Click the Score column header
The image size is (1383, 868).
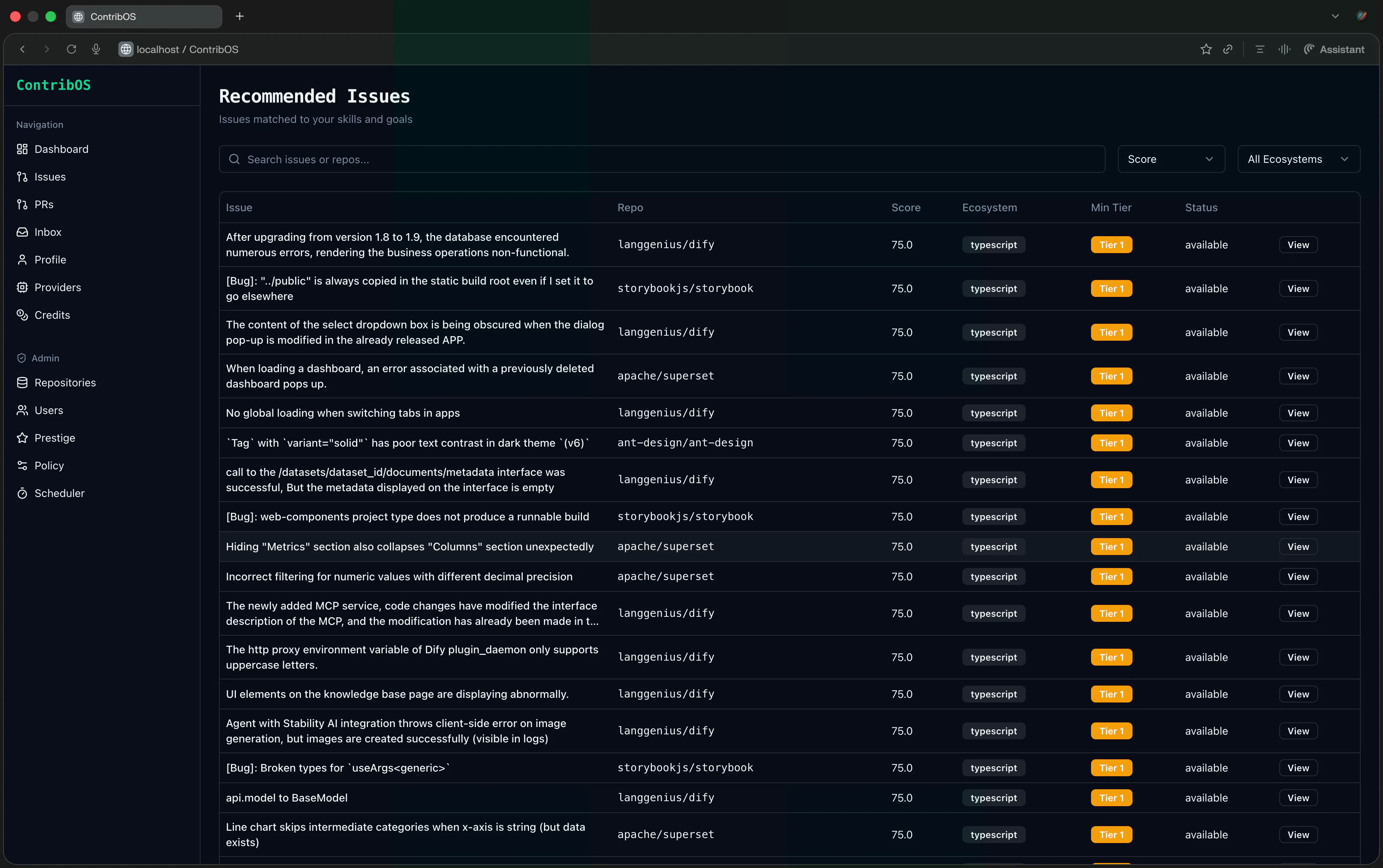[x=905, y=207]
